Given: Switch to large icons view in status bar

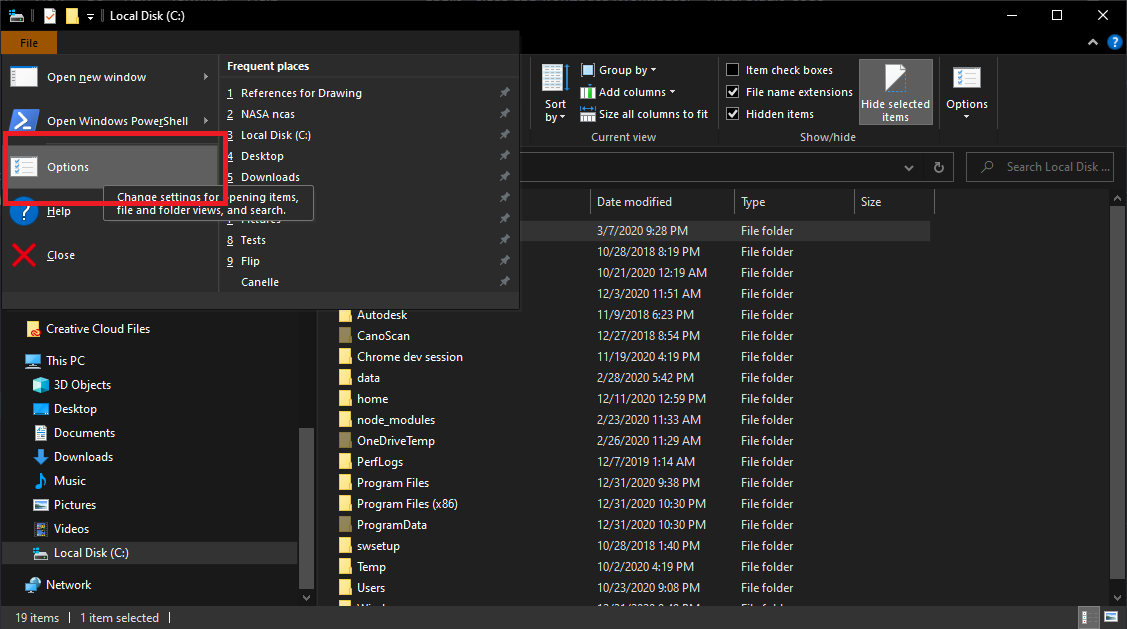Looking at the screenshot, I should tap(1110, 618).
